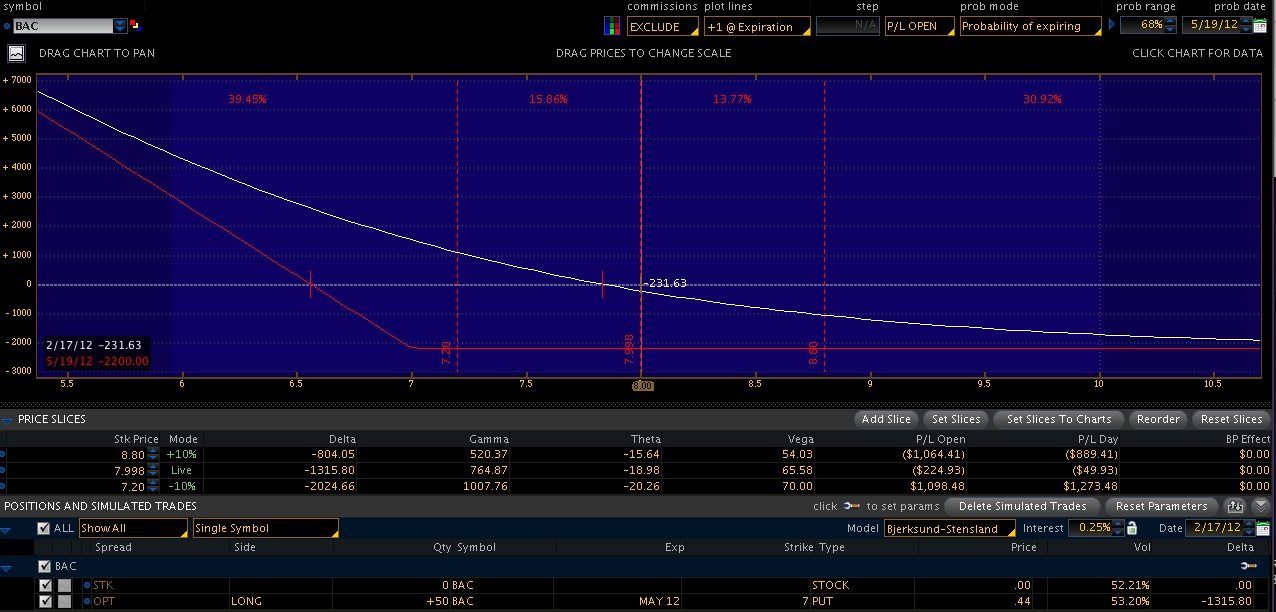The width and height of the screenshot is (1276, 612).
Task: Click the 53.20% vol value for OPT row
Action: pyautogui.click(x=1130, y=601)
